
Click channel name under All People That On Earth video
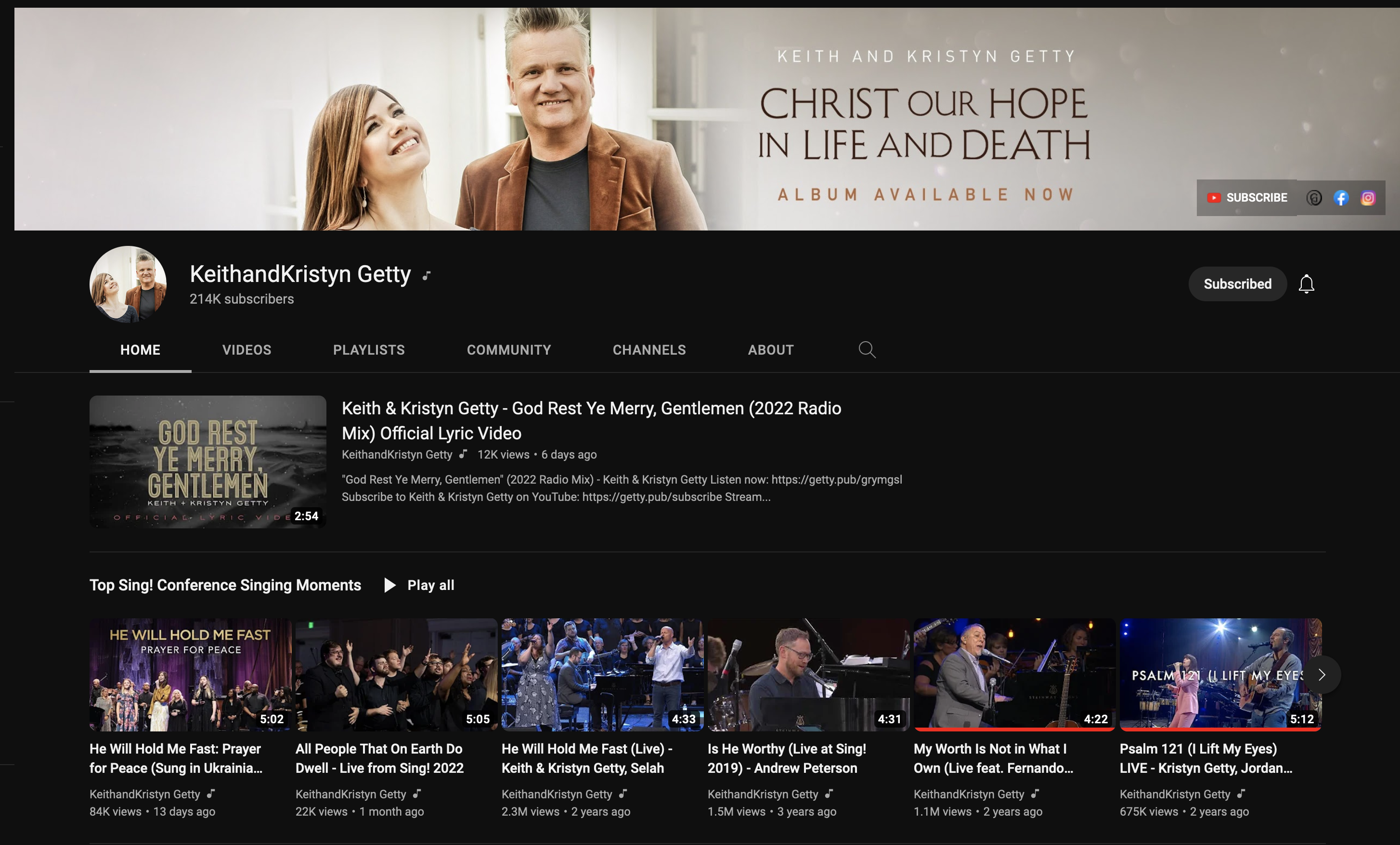(350, 794)
